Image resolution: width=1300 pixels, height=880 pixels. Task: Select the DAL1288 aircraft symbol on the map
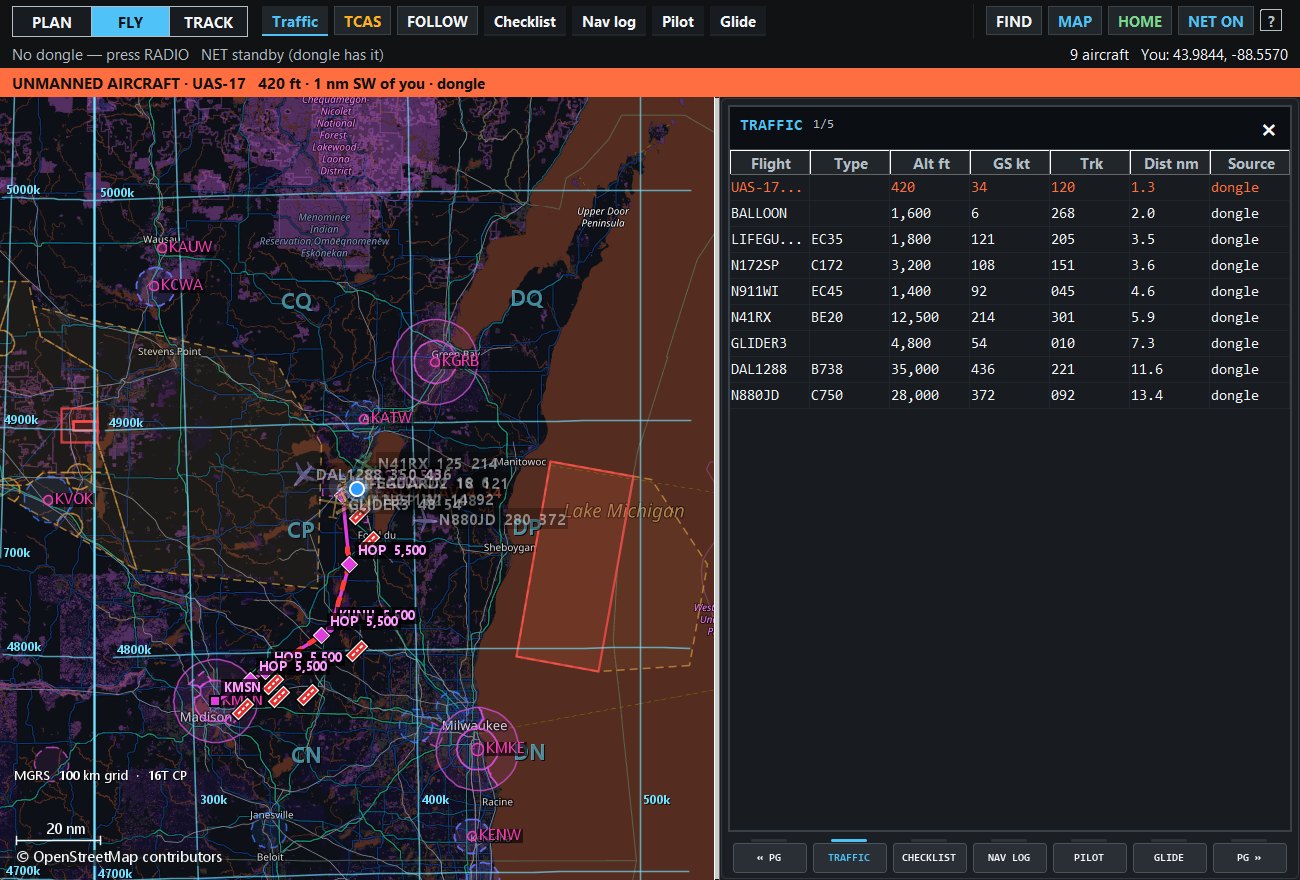coord(303,474)
